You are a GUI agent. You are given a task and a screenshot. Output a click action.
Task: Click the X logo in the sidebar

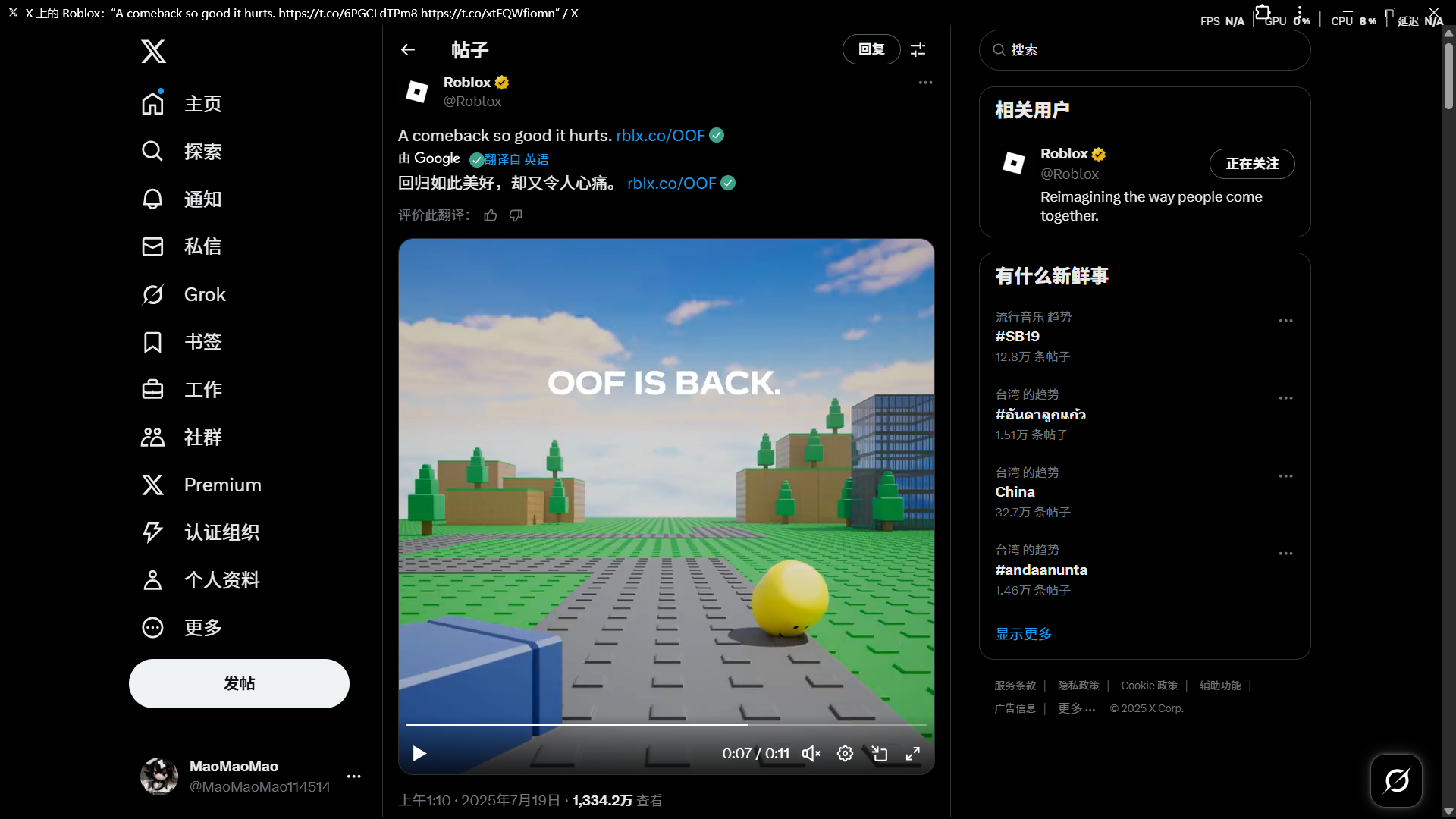coord(153,52)
